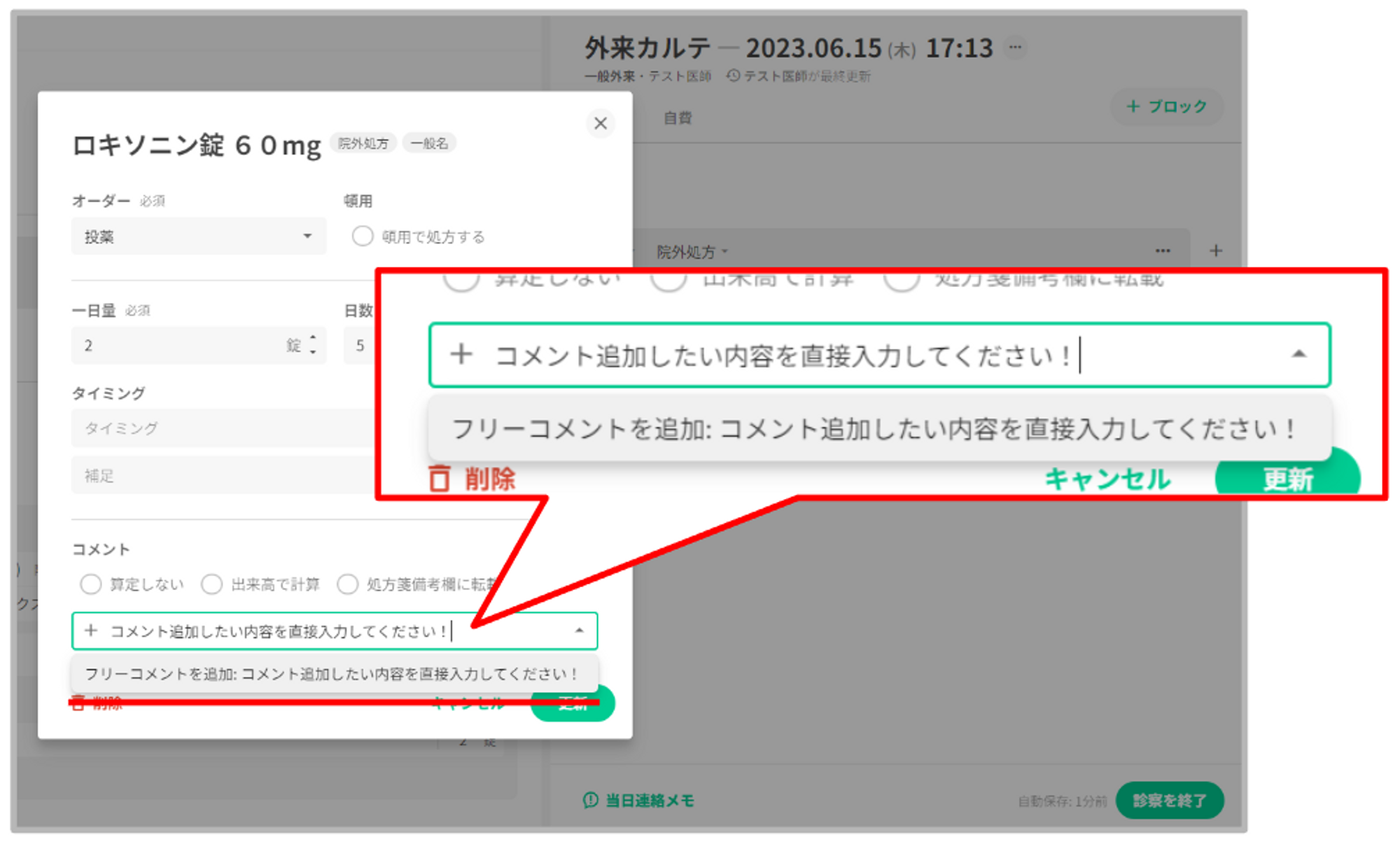Open the オーダー 投薬 dropdown
This screenshot has height=844, width=1400.
[x=199, y=237]
